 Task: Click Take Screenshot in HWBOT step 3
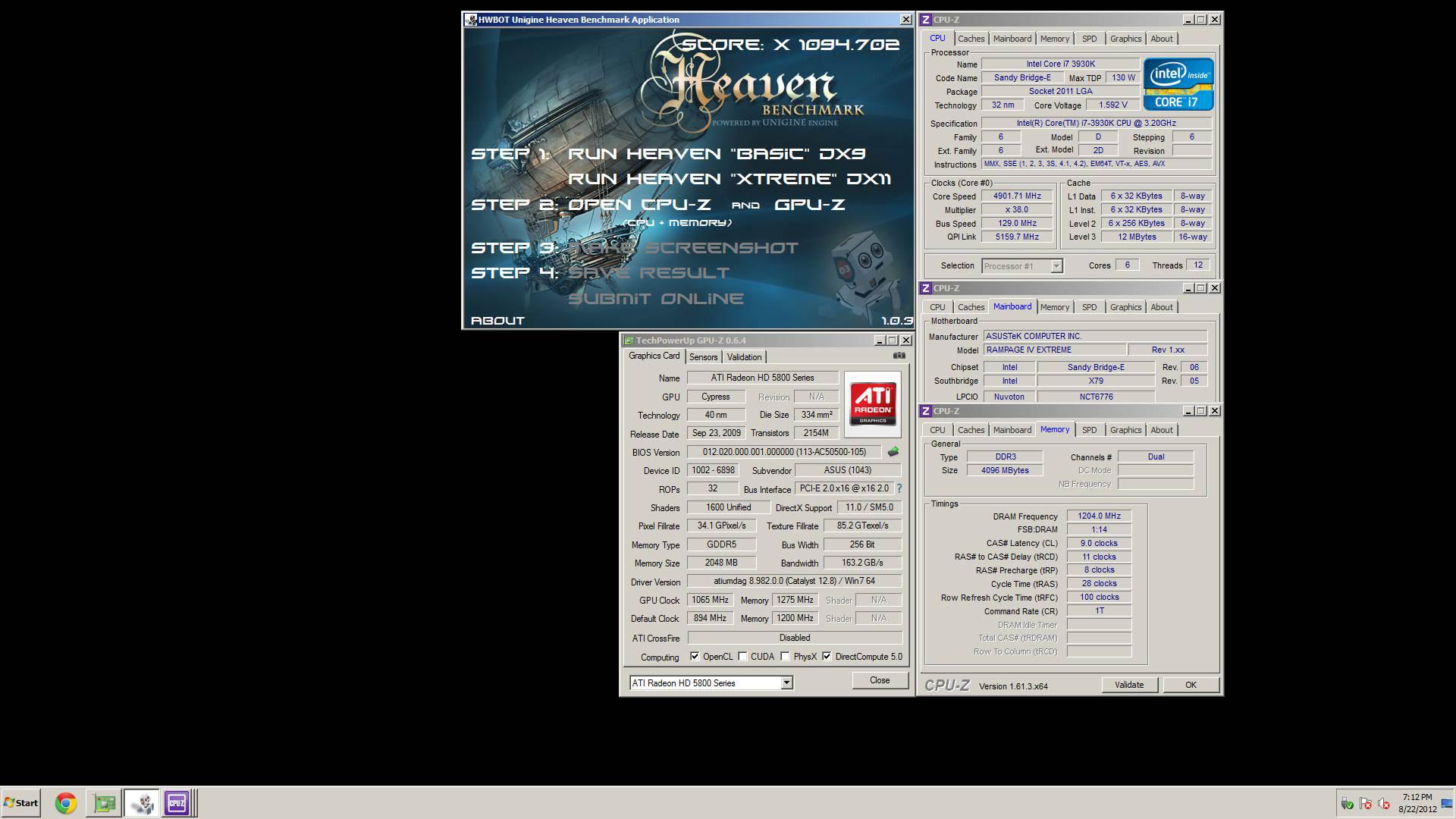(x=683, y=248)
